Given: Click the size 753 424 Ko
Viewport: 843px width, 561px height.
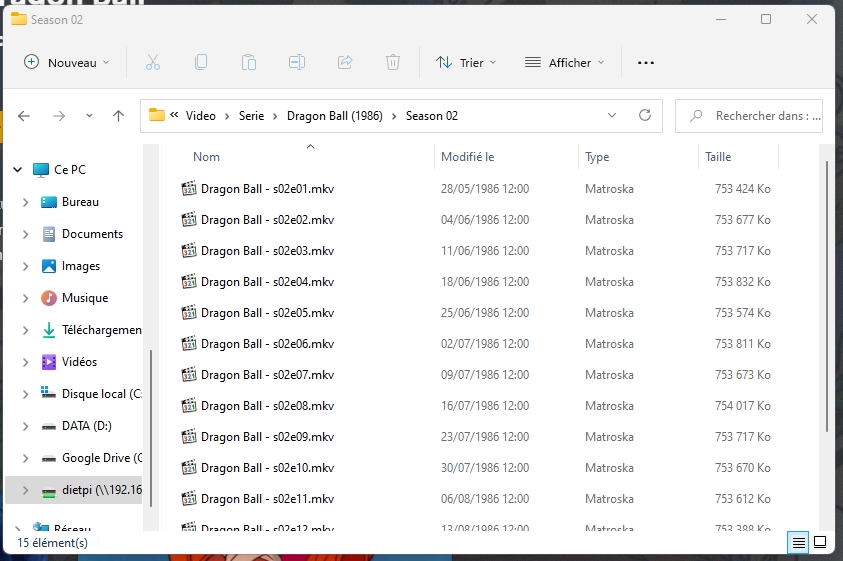Looking at the screenshot, I should [x=742, y=189].
